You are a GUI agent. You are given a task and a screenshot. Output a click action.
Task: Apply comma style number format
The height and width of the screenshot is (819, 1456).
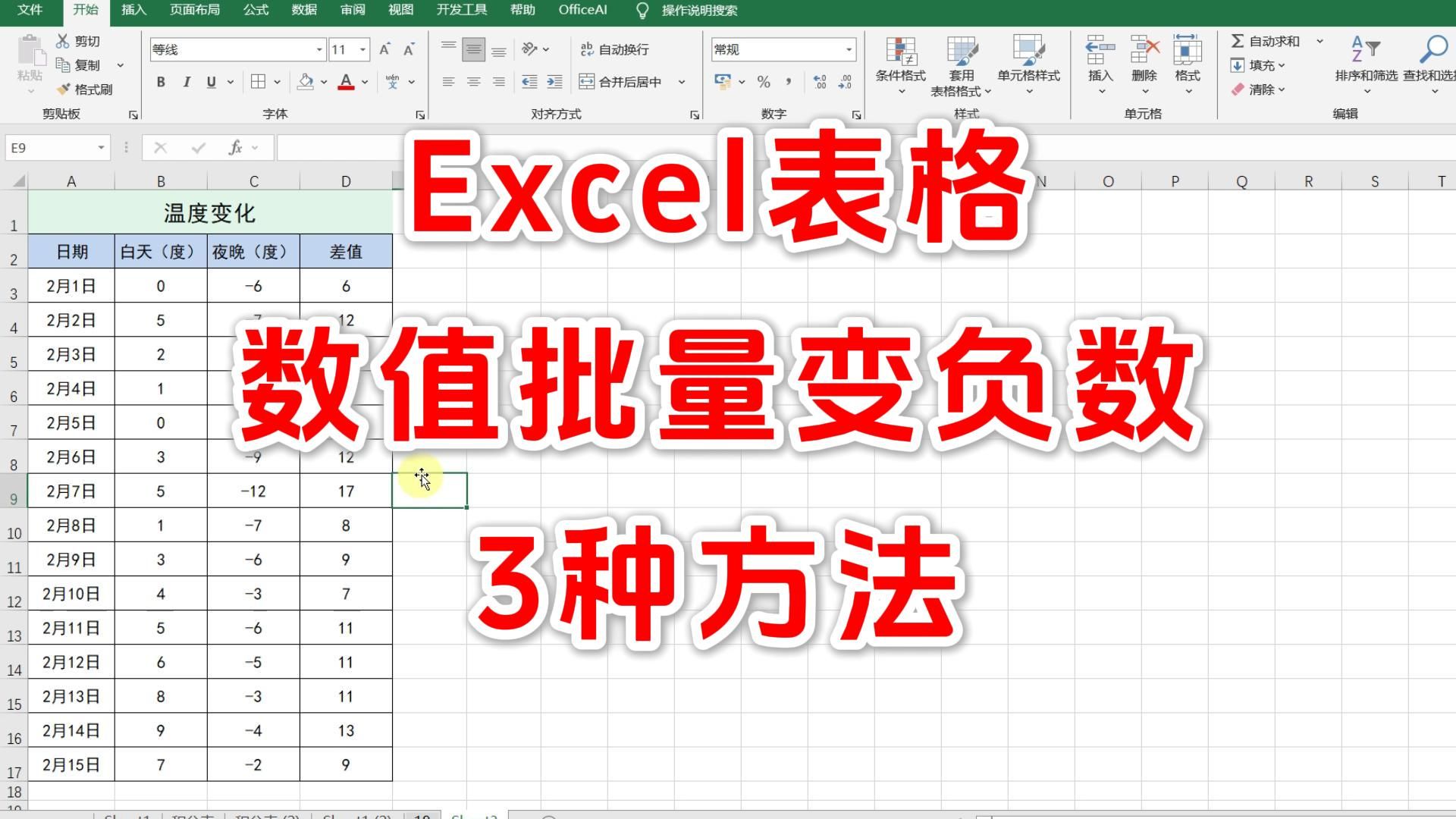point(789,81)
